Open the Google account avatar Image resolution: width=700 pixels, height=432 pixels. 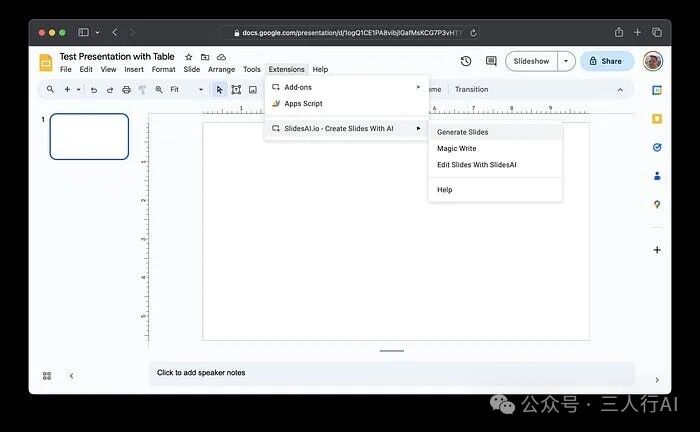653,61
